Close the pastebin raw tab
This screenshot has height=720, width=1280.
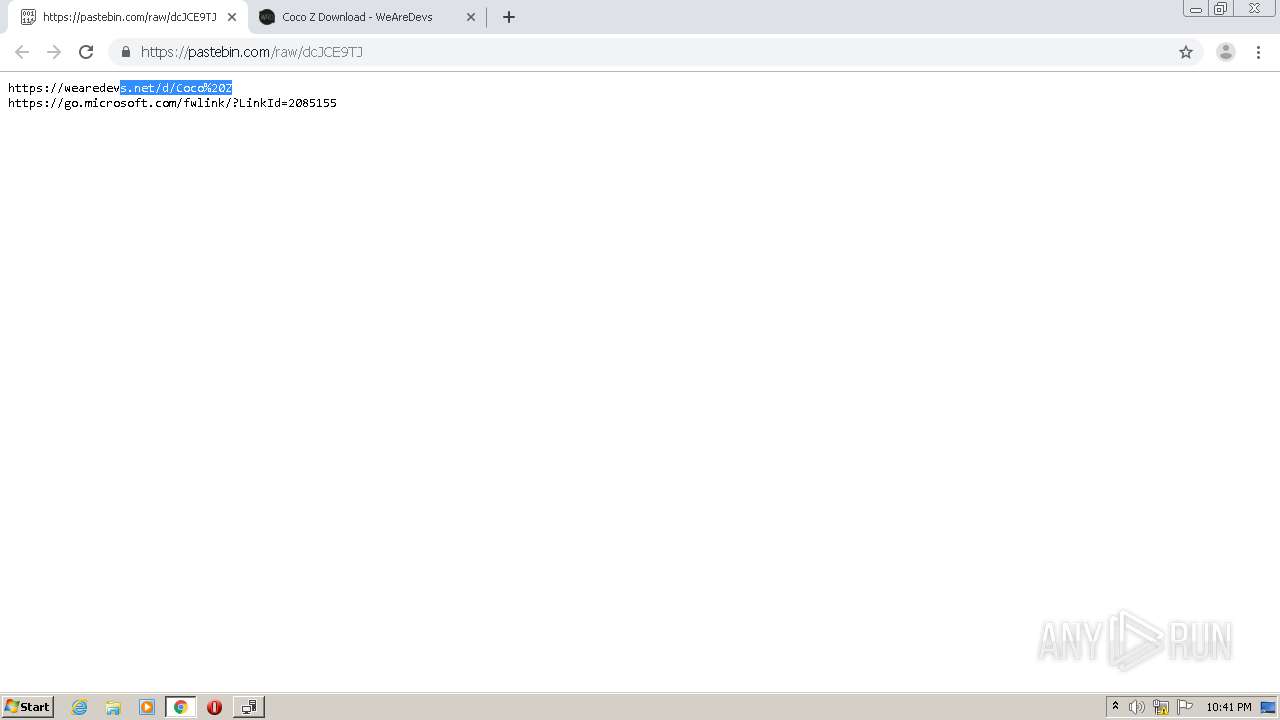point(232,17)
